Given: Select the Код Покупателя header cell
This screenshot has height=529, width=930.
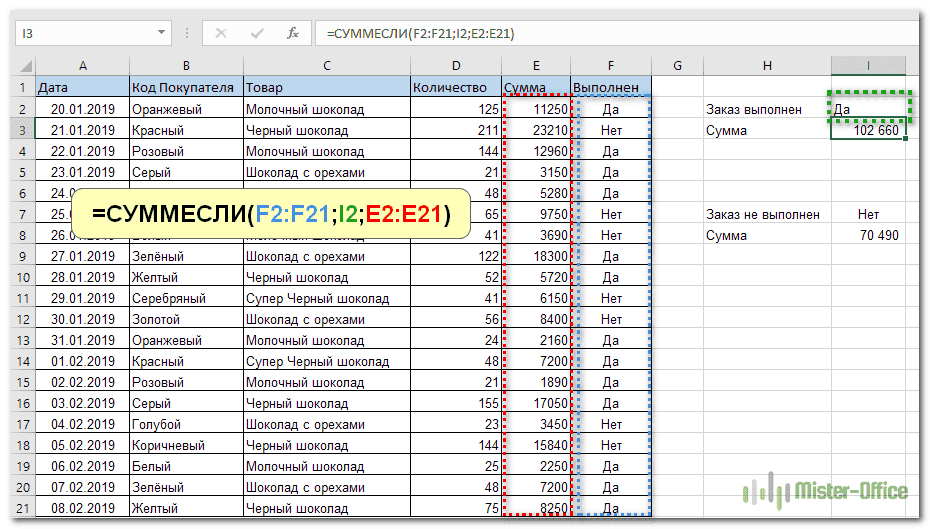Looking at the screenshot, I should (186, 88).
